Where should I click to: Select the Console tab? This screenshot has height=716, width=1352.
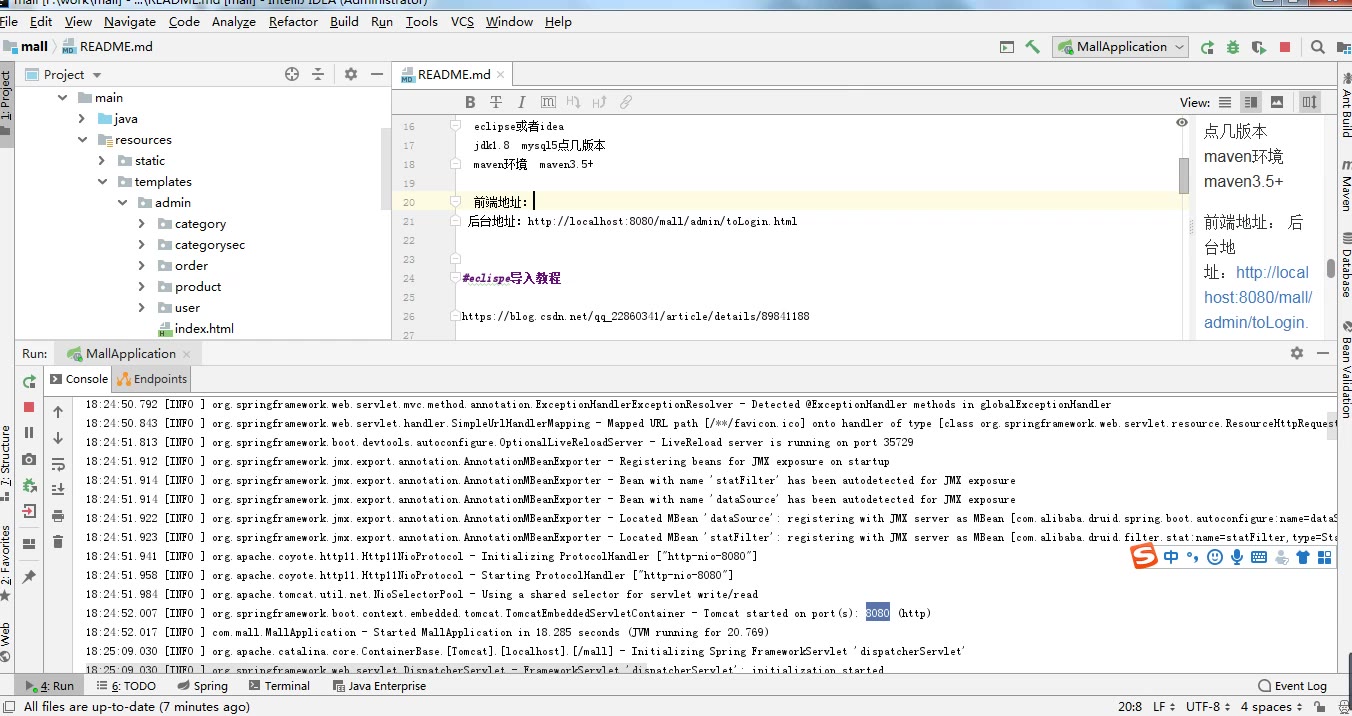coord(78,379)
